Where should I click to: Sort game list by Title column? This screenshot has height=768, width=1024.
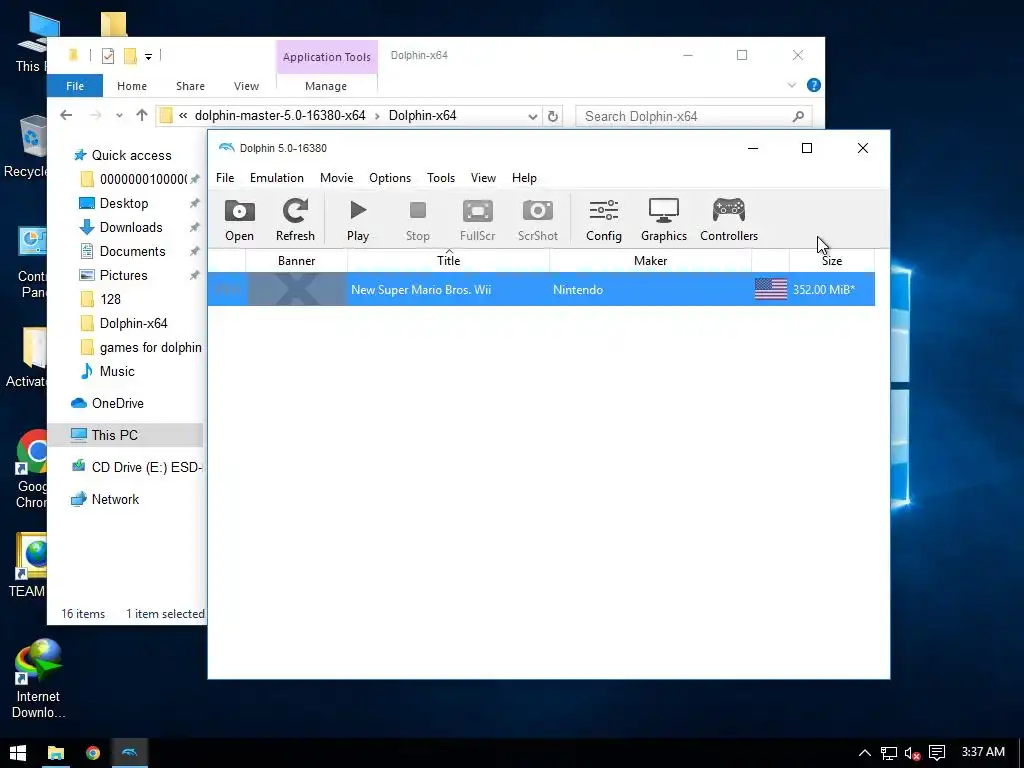449,261
